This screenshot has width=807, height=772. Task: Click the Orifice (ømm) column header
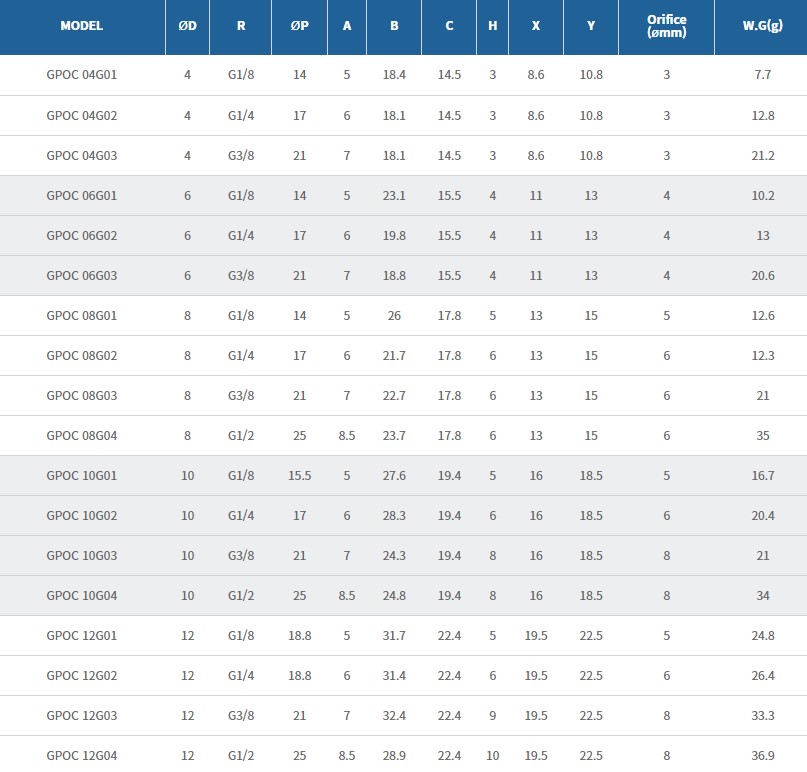667,26
